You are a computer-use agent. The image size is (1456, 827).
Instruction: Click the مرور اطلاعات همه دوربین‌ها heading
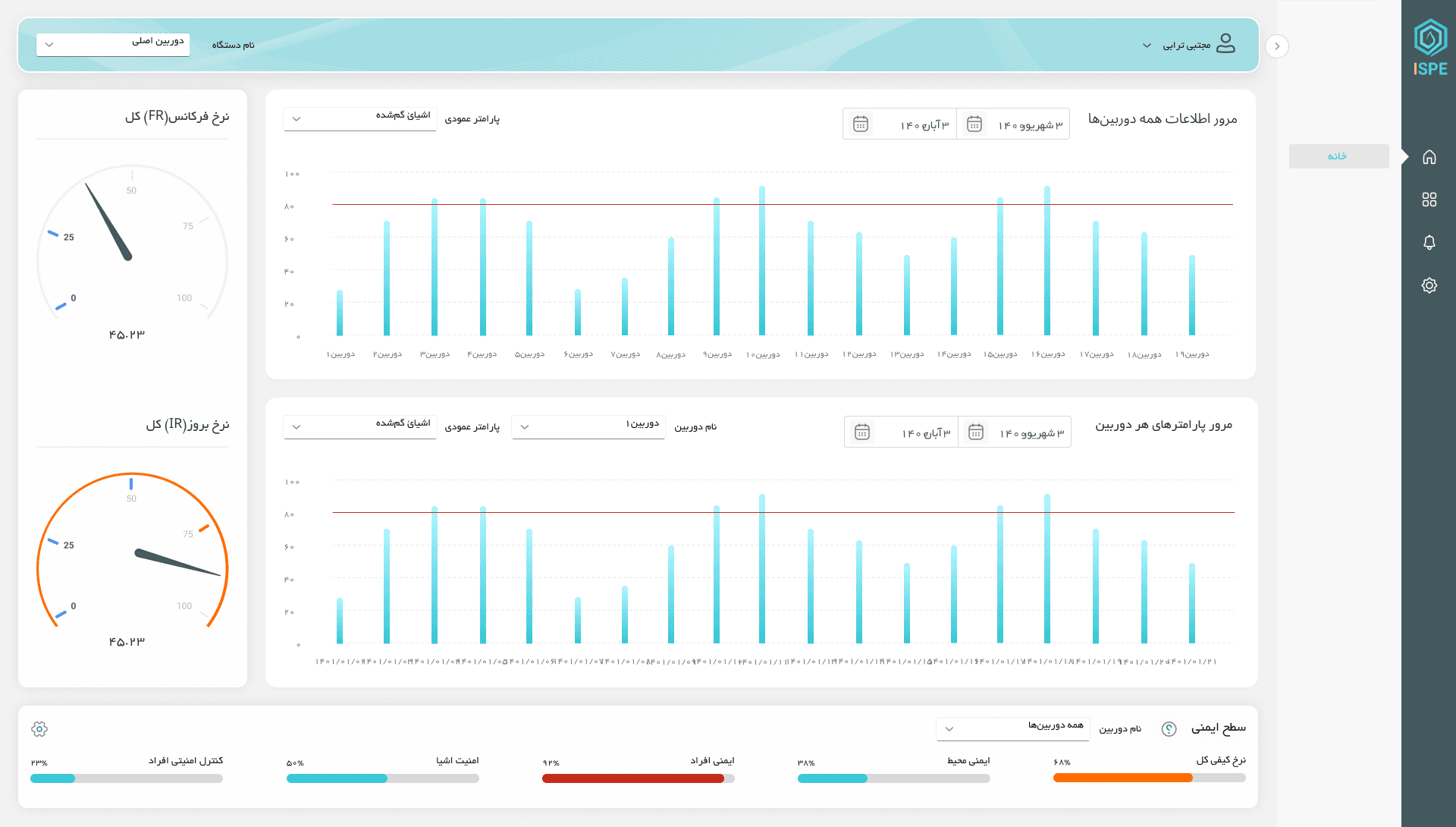tap(1163, 119)
